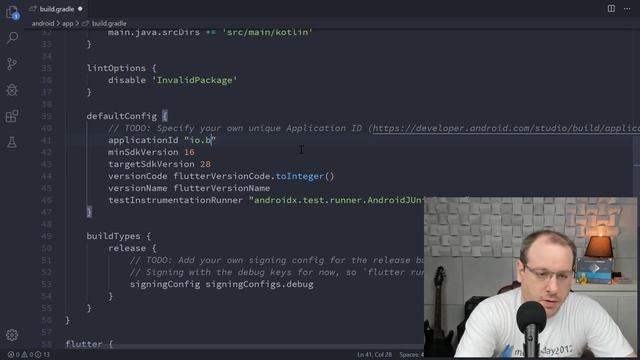This screenshot has width=640, height=360.
Task: Open the Explorer view in activity bar
Action: coord(12,12)
